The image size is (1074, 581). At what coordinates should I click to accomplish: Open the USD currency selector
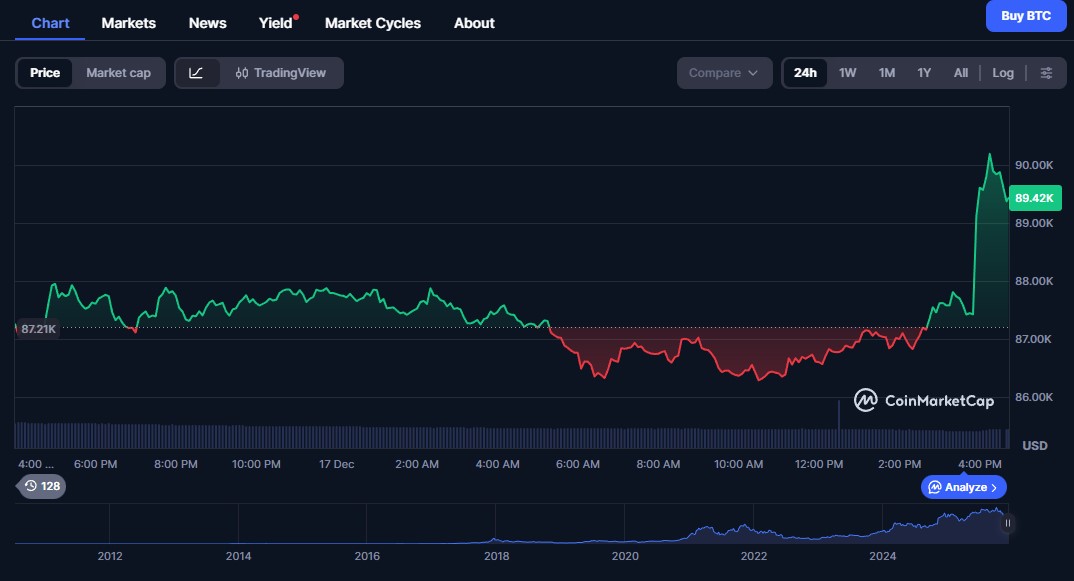coord(1034,445)
